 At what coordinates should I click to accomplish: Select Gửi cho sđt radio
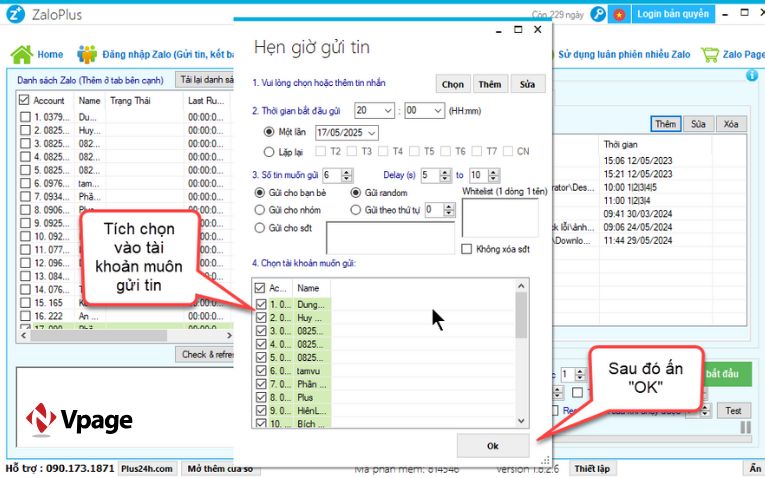(260, 228)
